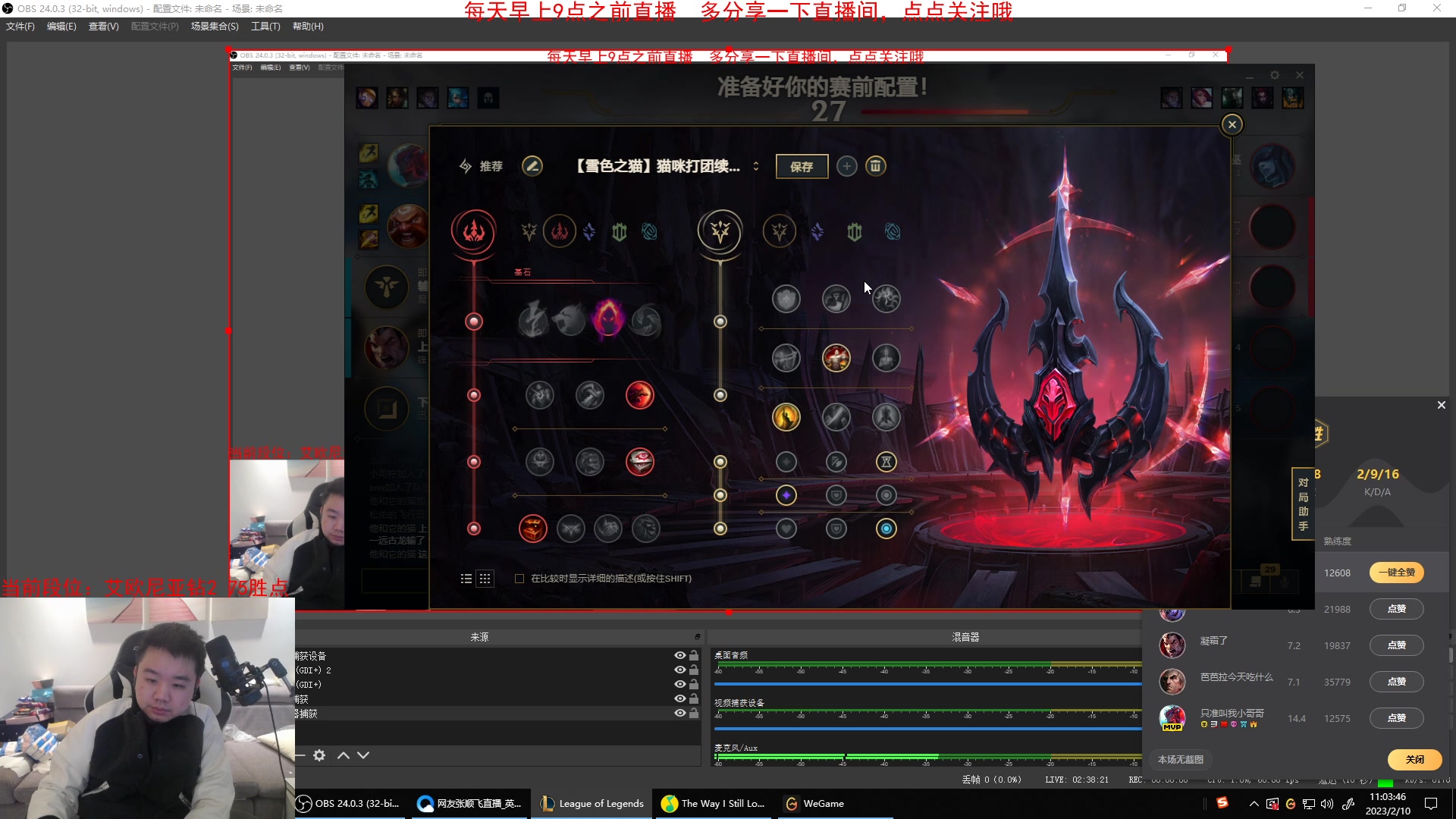Save the rune page with 保存
1456x819 pixels.
pos(802,167)
